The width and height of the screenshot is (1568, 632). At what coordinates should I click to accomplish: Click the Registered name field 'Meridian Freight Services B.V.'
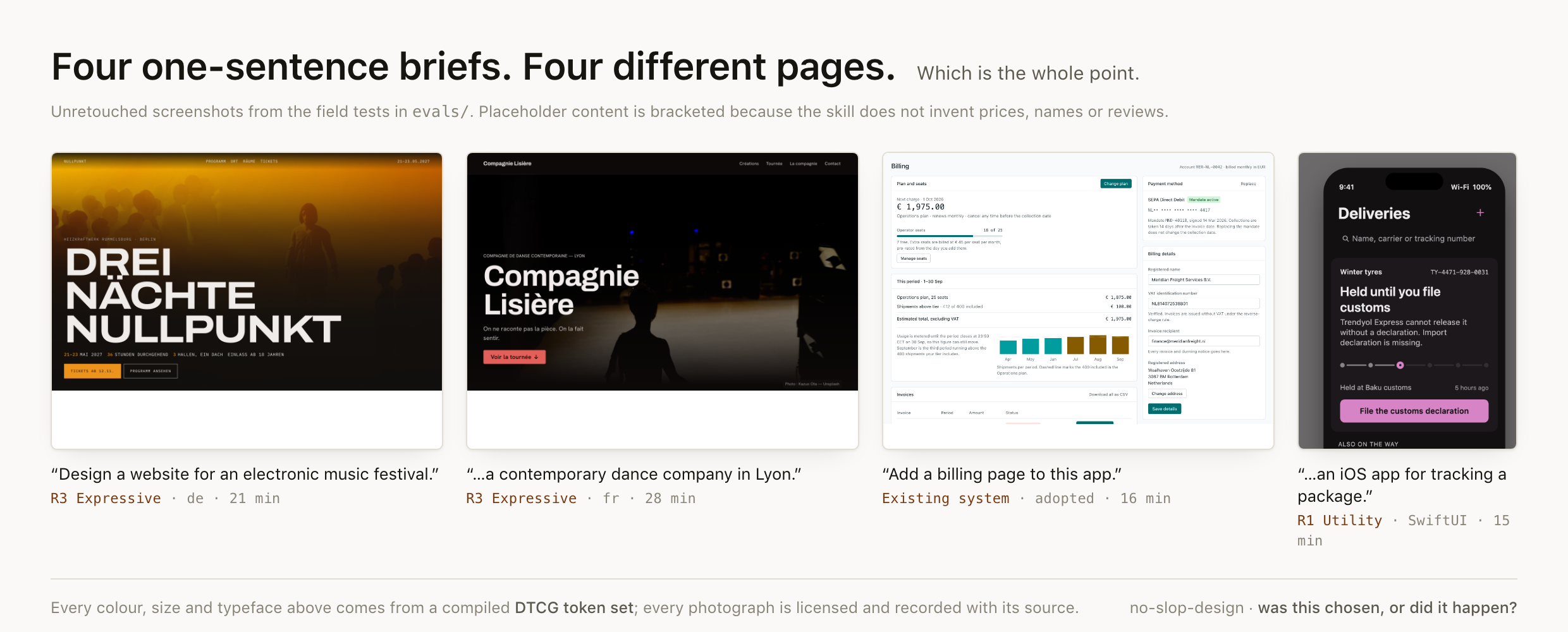(1203, 280)
